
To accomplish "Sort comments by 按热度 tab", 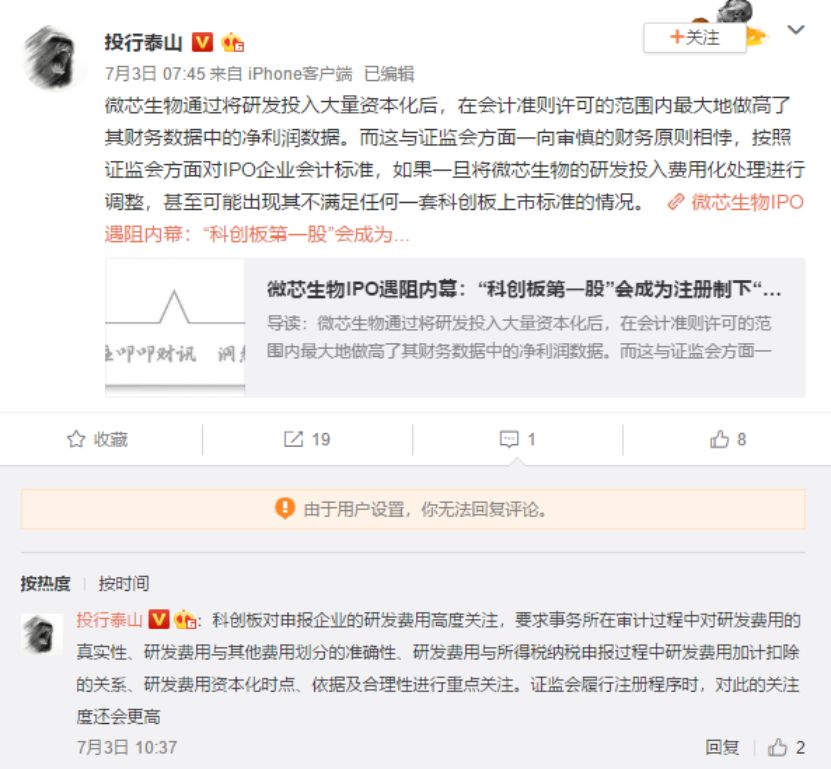I will [x=46, y=584].
